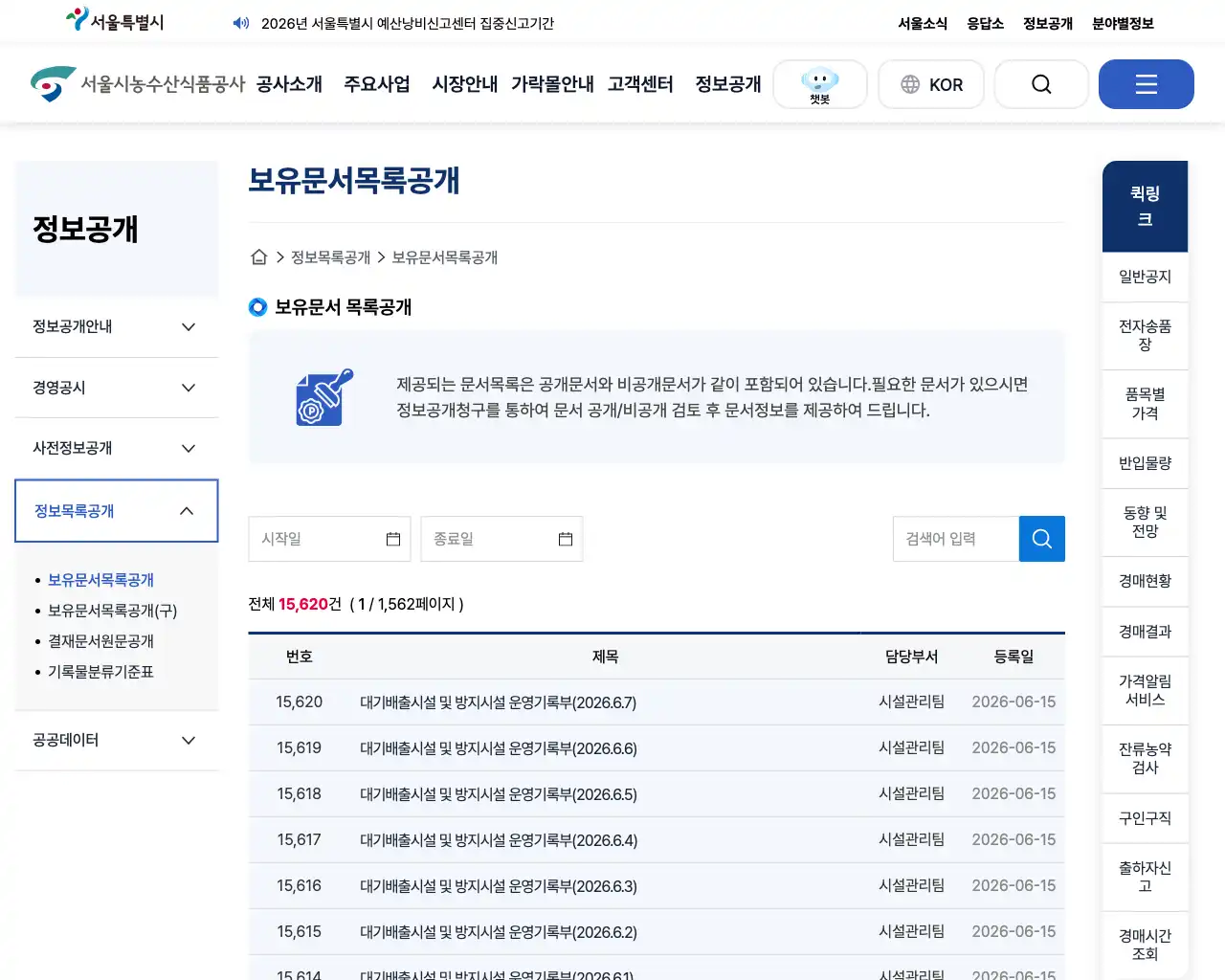
Task: Open quick link 가격알림 서비스
Action: 1146,691
